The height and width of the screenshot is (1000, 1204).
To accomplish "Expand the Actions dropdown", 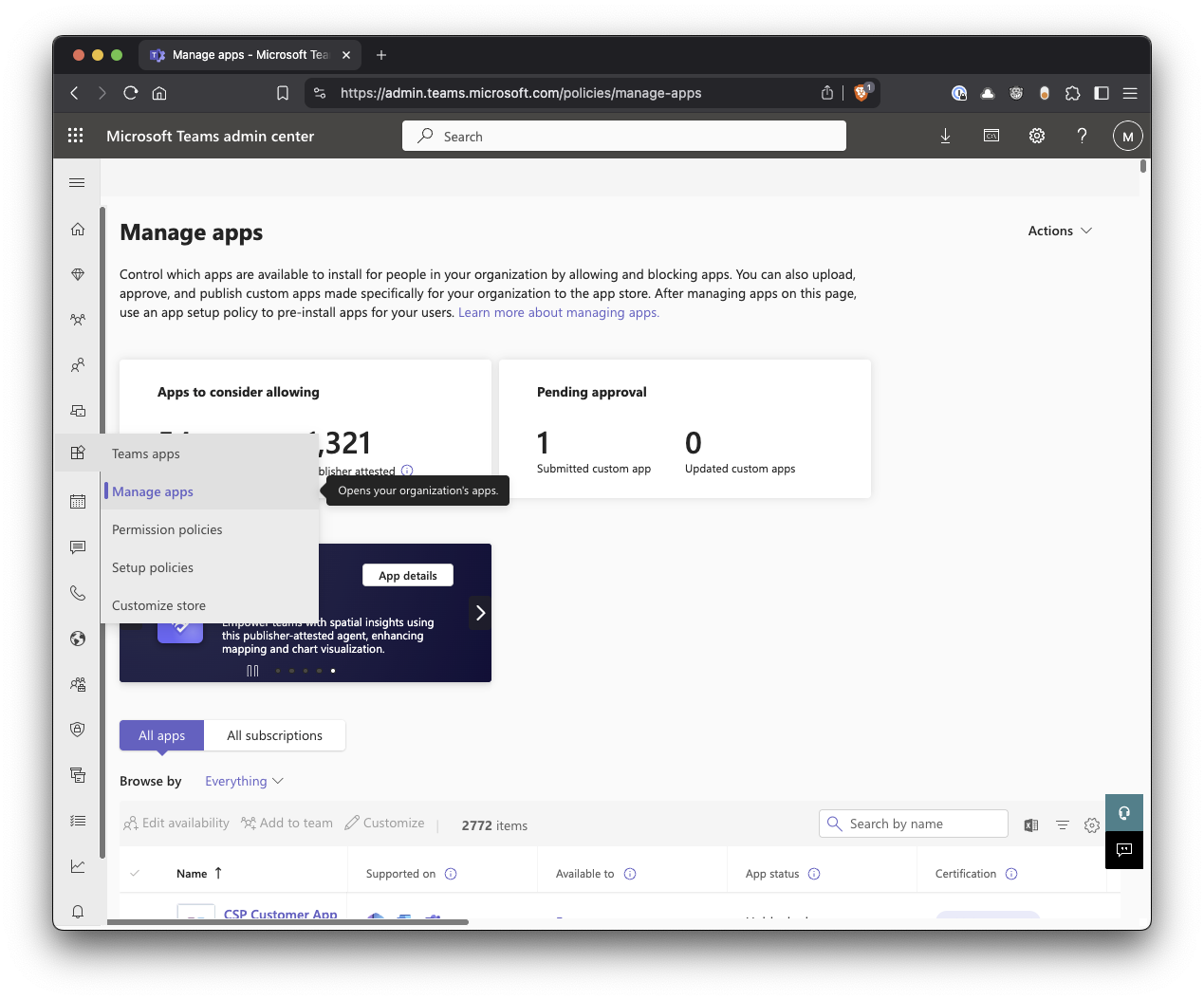I will 1060,231.
